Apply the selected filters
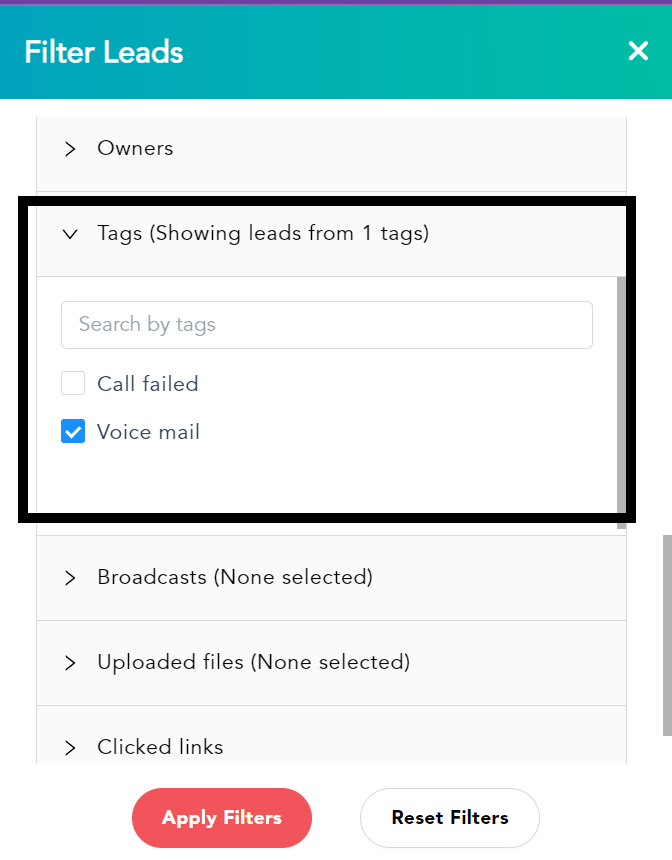The height and width of the screenshot is (860, 672). (222, 818)
